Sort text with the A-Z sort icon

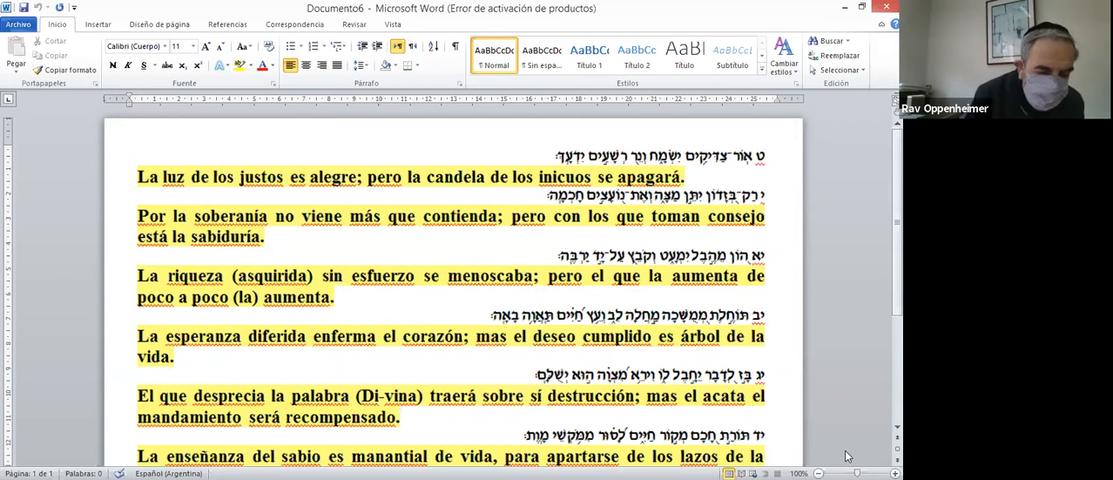coord(433,46)
